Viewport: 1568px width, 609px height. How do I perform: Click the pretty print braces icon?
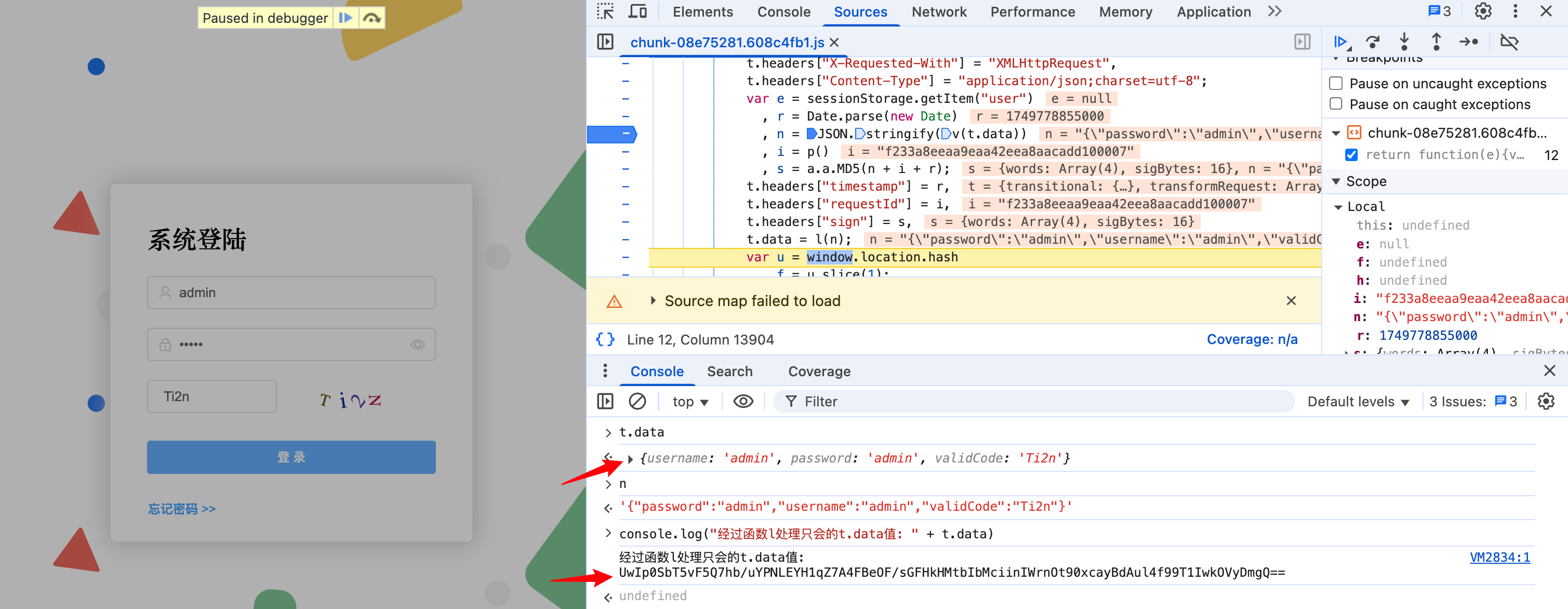point(605,339)
